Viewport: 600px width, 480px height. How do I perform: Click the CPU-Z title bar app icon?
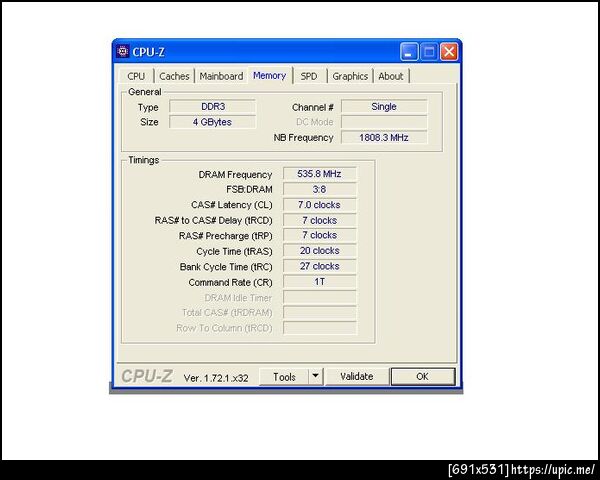(x=122, y=51)
